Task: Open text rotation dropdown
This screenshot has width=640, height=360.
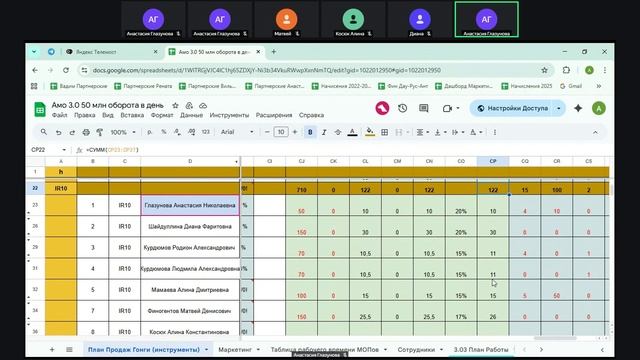Action: (x=476, y=132)
